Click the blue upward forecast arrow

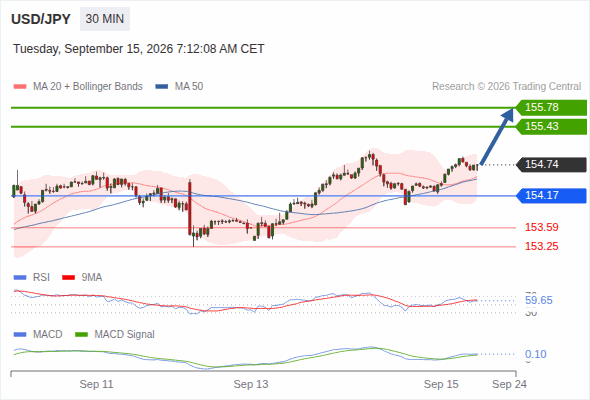coord(497,136)
